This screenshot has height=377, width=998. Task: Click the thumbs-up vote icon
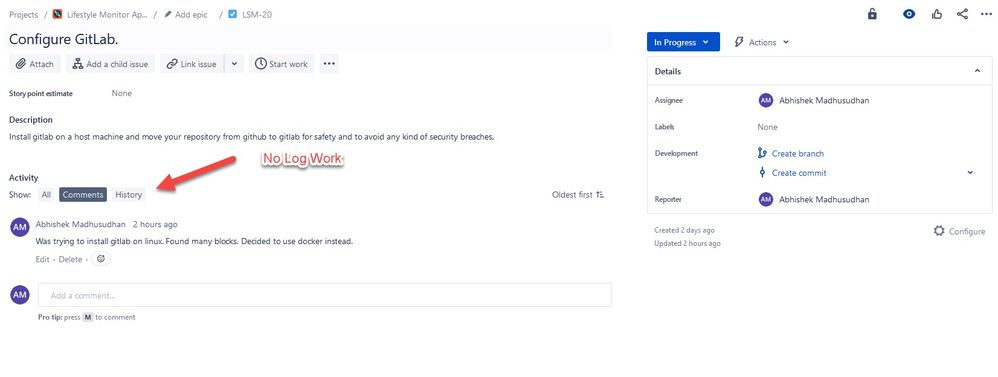click(x=937, y=14)
